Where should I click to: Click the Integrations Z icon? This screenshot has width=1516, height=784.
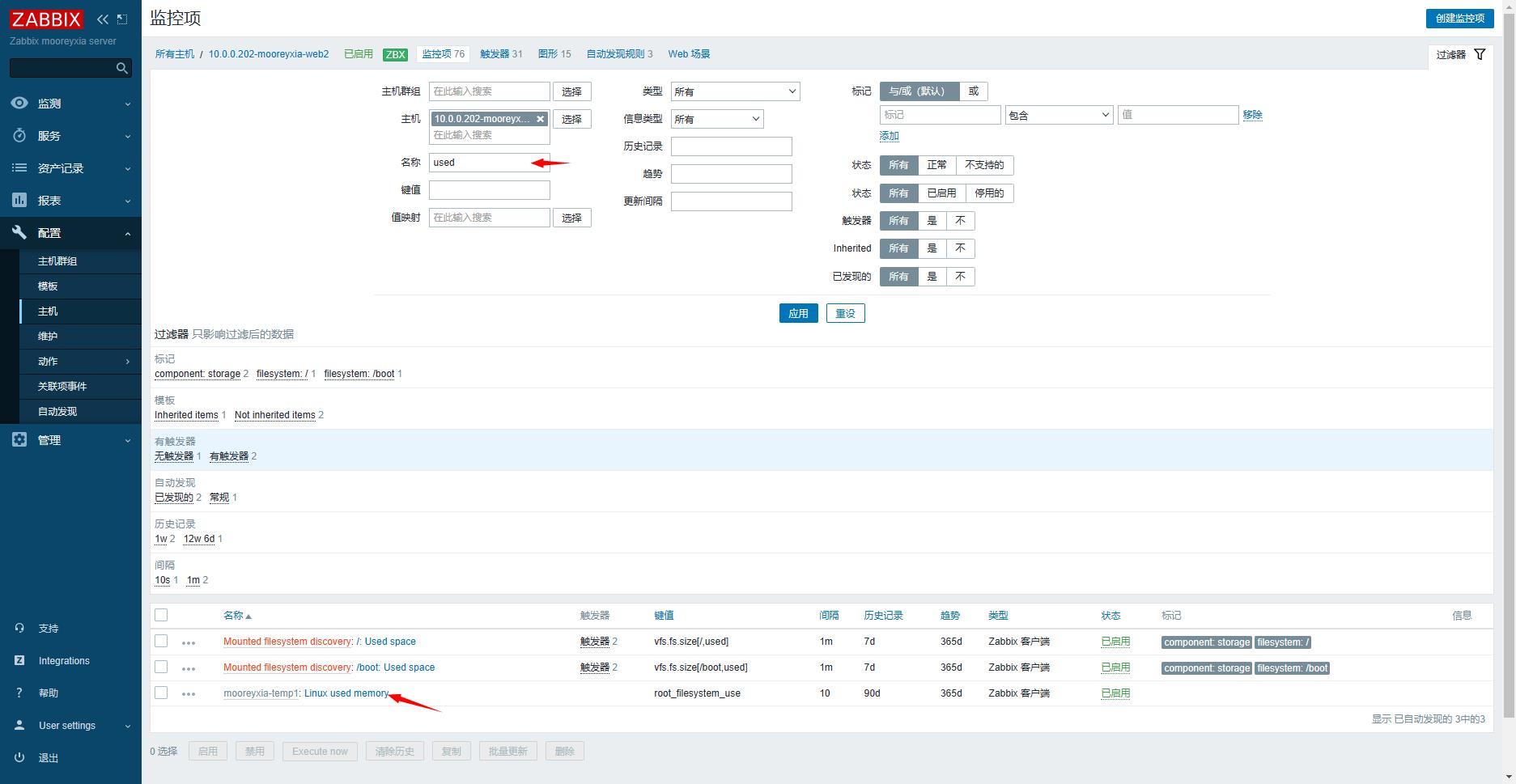coord(19,661)
